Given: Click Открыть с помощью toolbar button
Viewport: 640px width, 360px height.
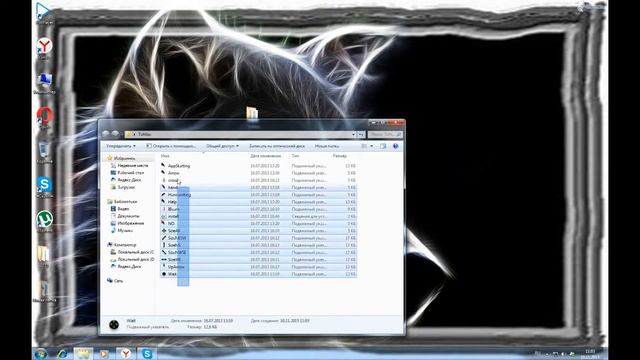Looking at the screenshot, I should [x=171, y=146].
